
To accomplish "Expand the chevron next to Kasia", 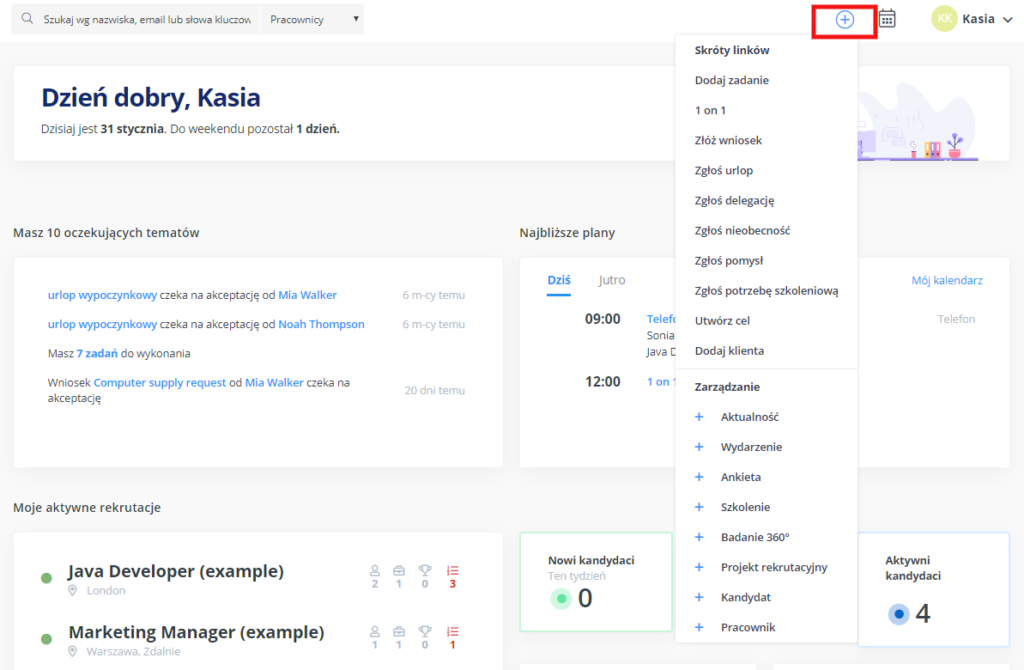I will click(x=1009, y=18).
